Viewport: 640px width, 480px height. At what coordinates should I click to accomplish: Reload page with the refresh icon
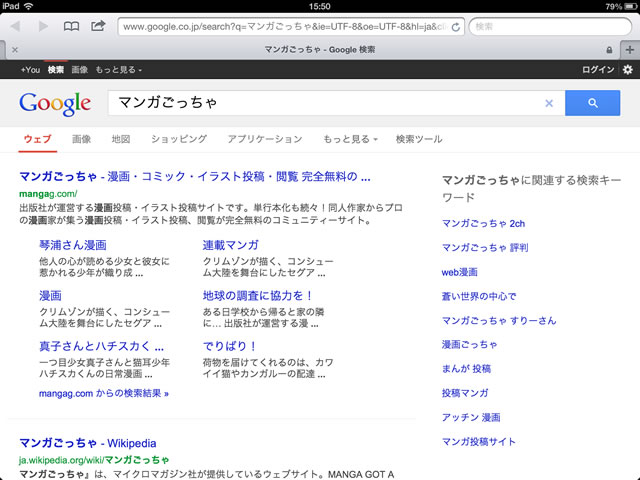(456, 27)
